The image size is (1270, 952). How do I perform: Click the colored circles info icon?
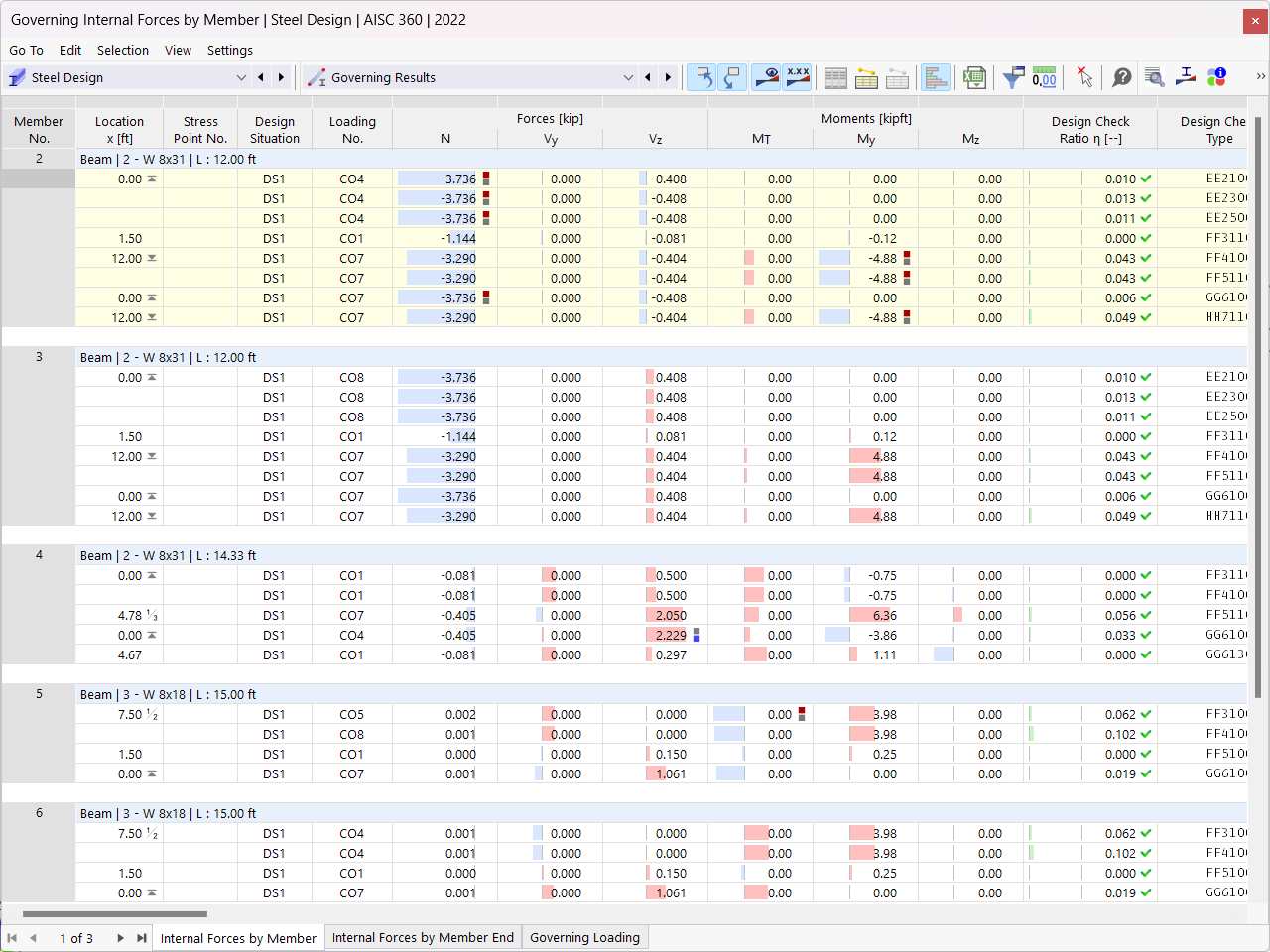pyautogui.click(x=1216, y=77)
